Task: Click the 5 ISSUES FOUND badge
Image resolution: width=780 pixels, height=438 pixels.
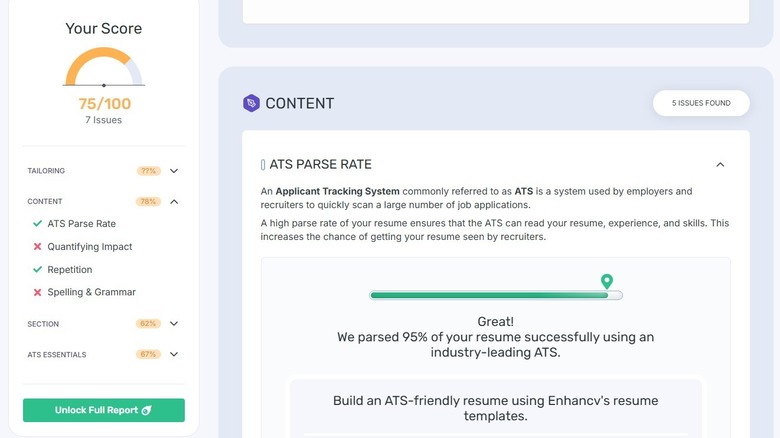Action: tap(701, 103)
